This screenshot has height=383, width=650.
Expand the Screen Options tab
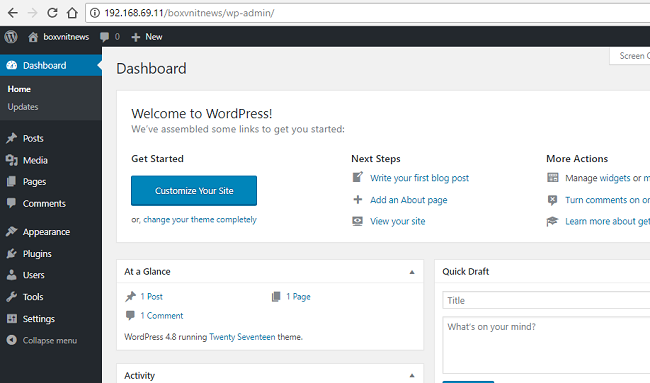(x=631, y=56)
